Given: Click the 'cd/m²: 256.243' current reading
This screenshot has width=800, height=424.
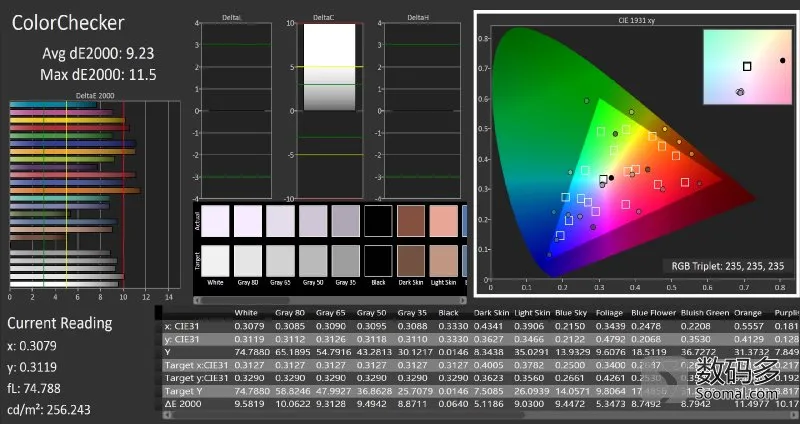Looking at the screenshot, I should (49, 409).
